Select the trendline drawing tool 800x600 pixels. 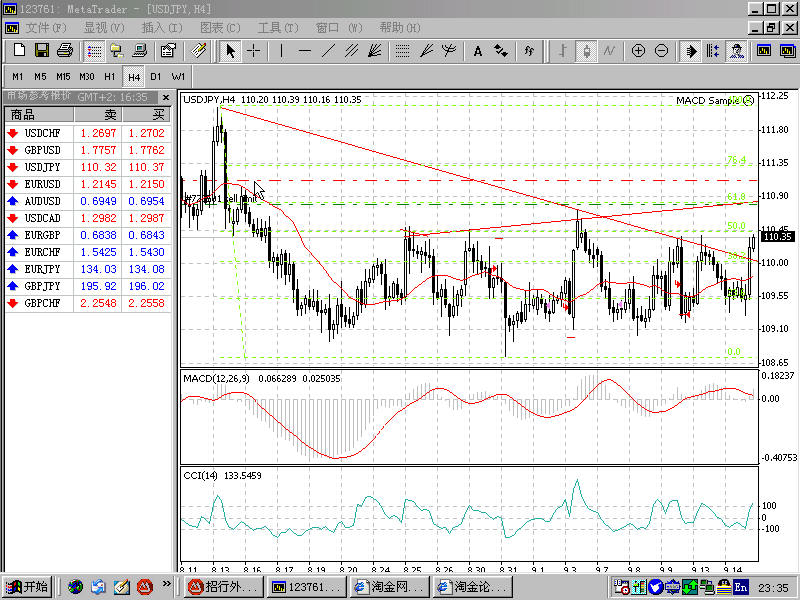tap(328, 50)
